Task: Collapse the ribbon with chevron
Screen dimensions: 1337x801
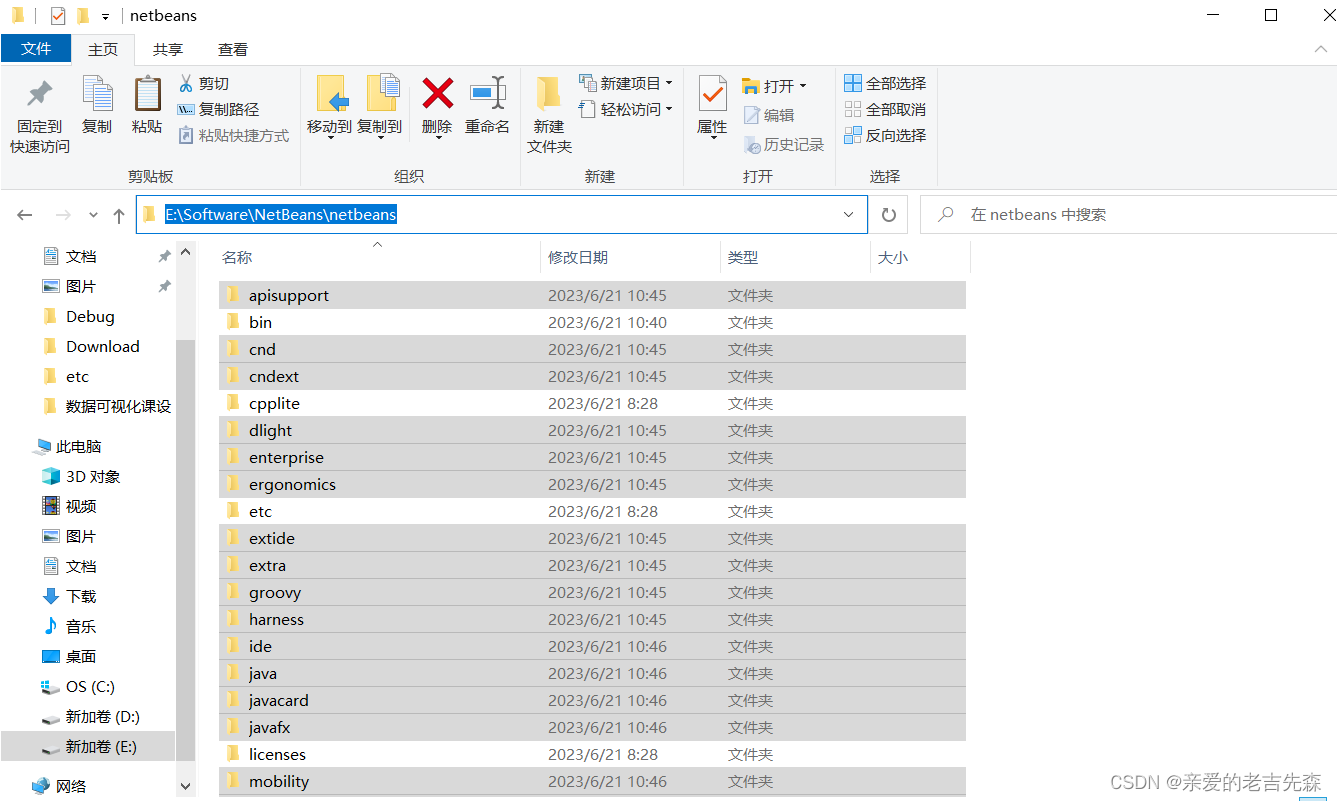Action: pyautogui.click(x=1319, y=49)
